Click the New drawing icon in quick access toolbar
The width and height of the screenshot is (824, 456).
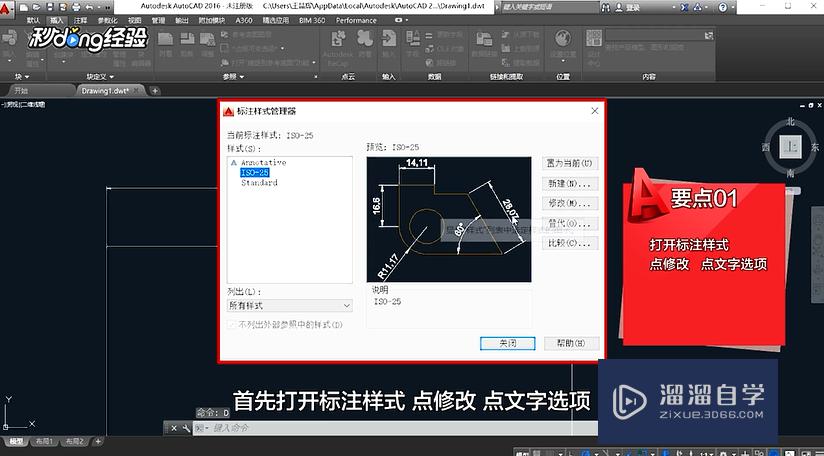coord(24,7)
